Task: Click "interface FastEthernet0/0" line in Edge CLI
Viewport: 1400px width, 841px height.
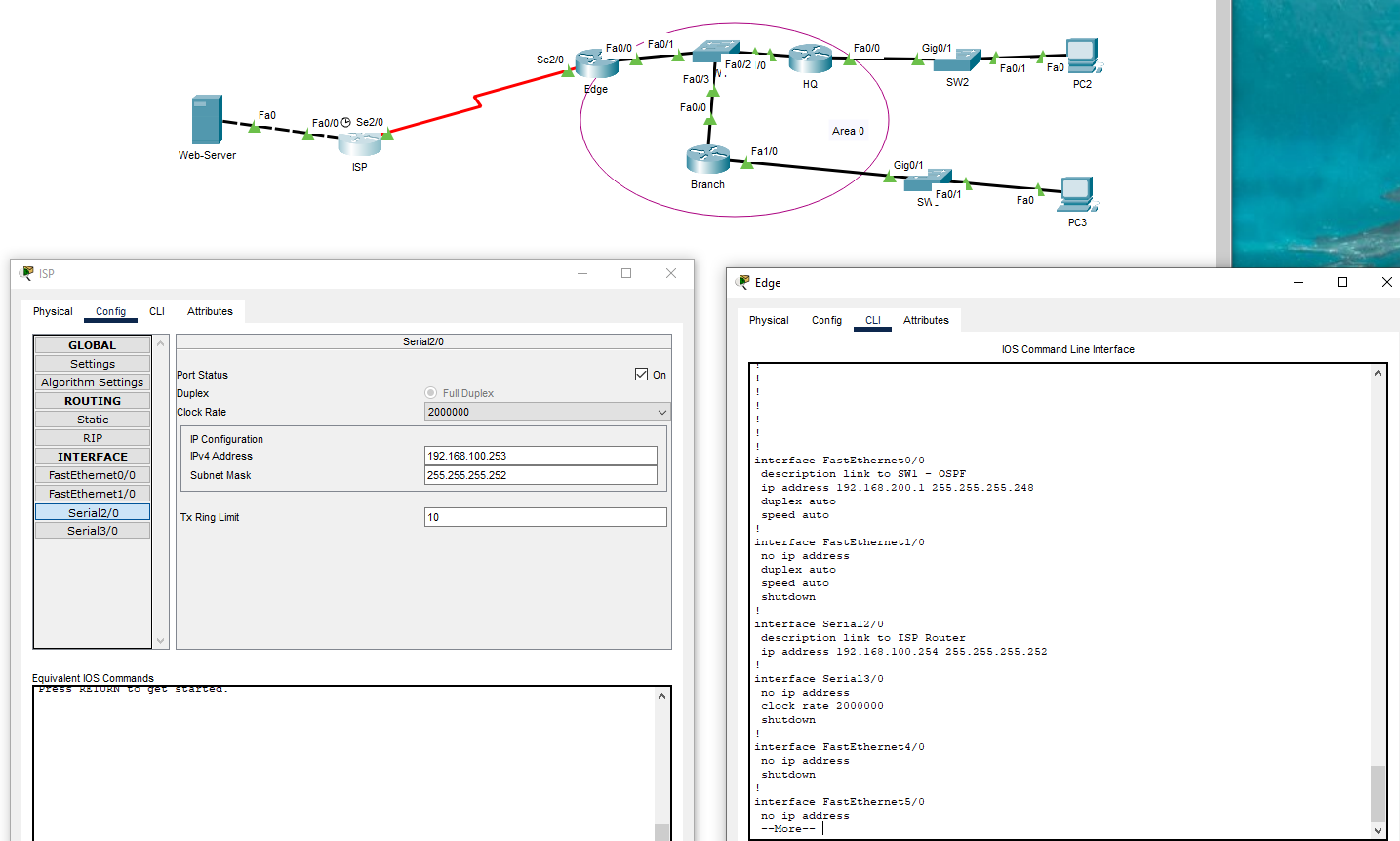Action: (x=839, y=461)
